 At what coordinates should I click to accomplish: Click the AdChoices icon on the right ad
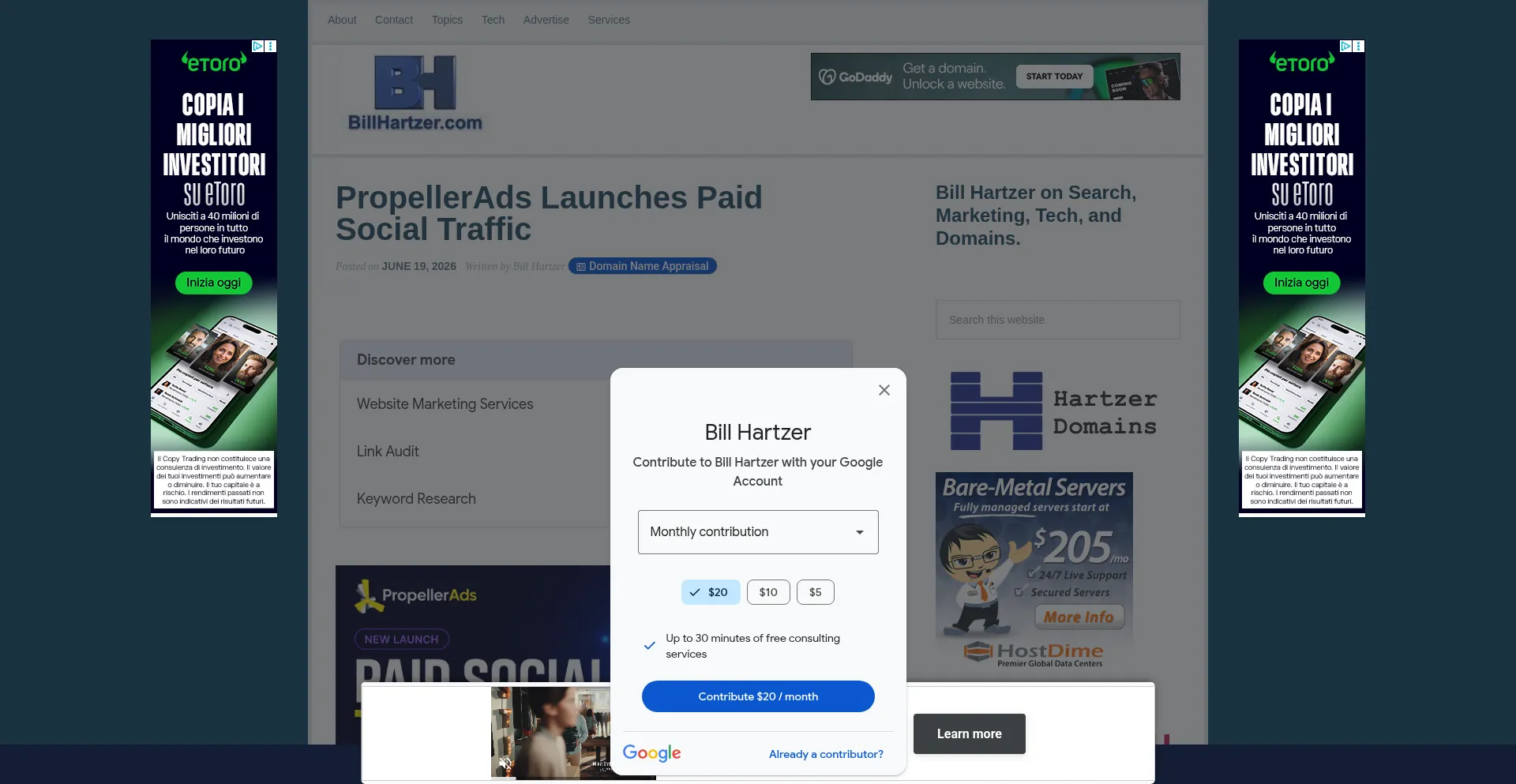pos(1345,47)
